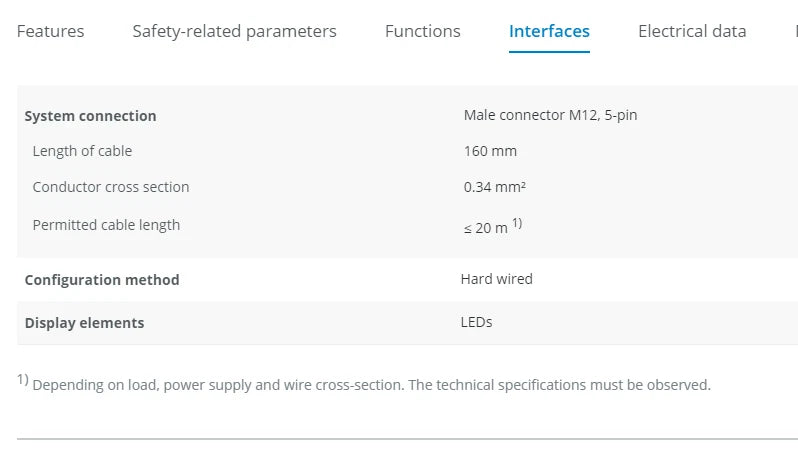Click the Permitted cable length label

[106, 225]
